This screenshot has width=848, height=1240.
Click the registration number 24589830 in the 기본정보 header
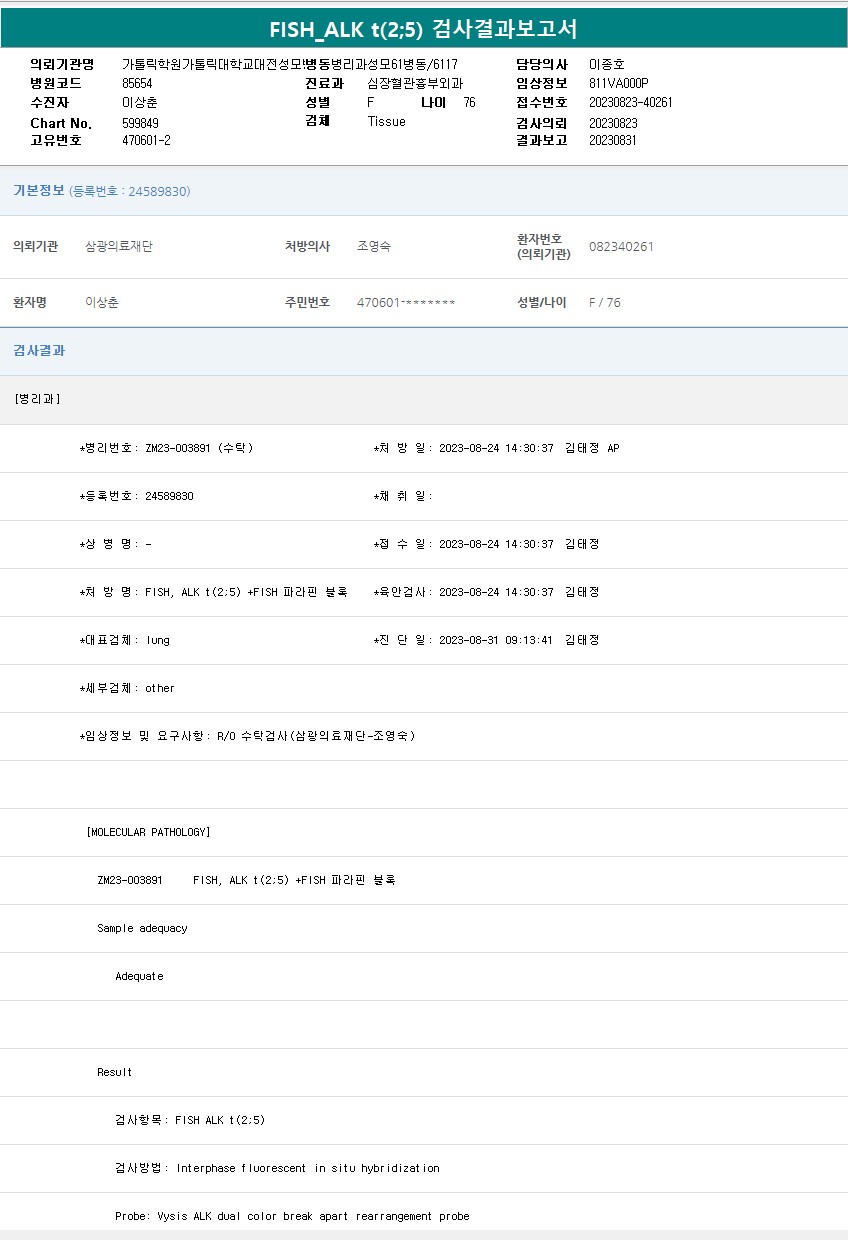[160, 191]
